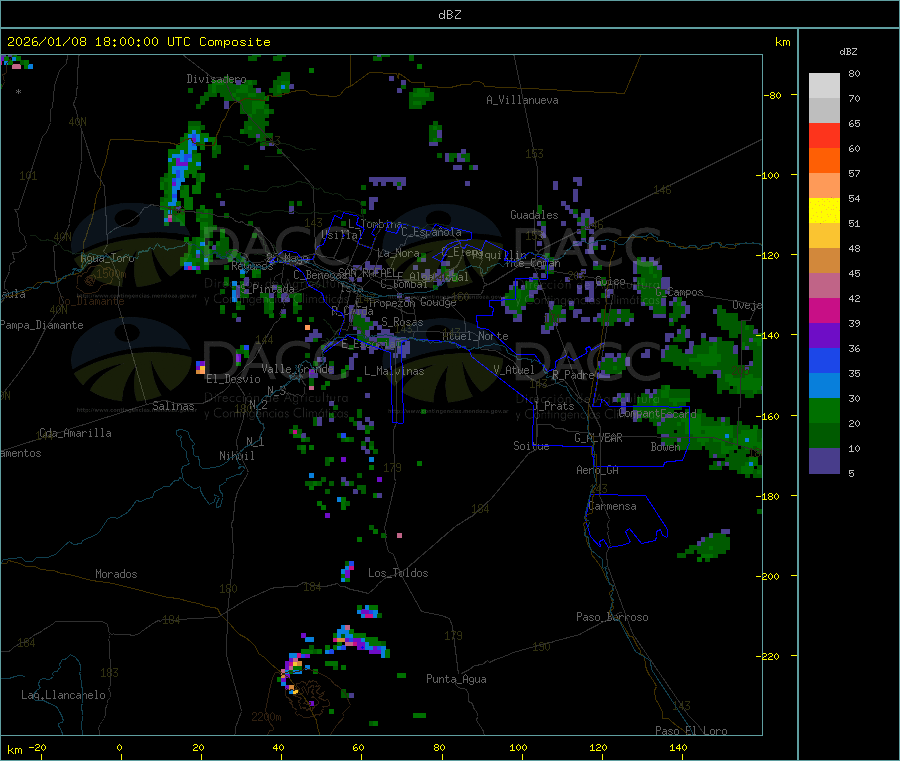Click the '-200' tick on the vertical km axis

[768, 576]
